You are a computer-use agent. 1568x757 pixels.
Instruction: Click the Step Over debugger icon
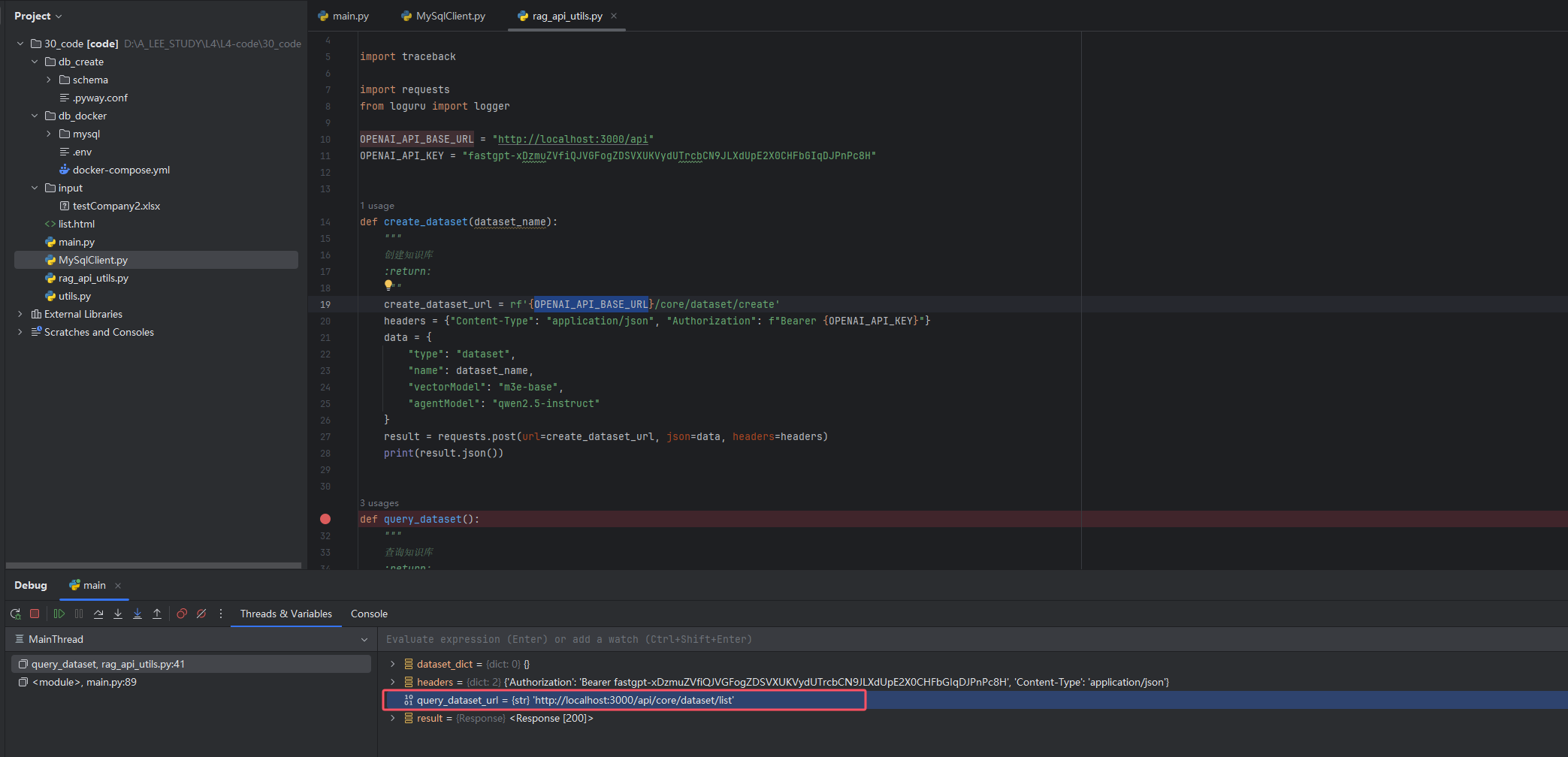[x=98, y=614]
